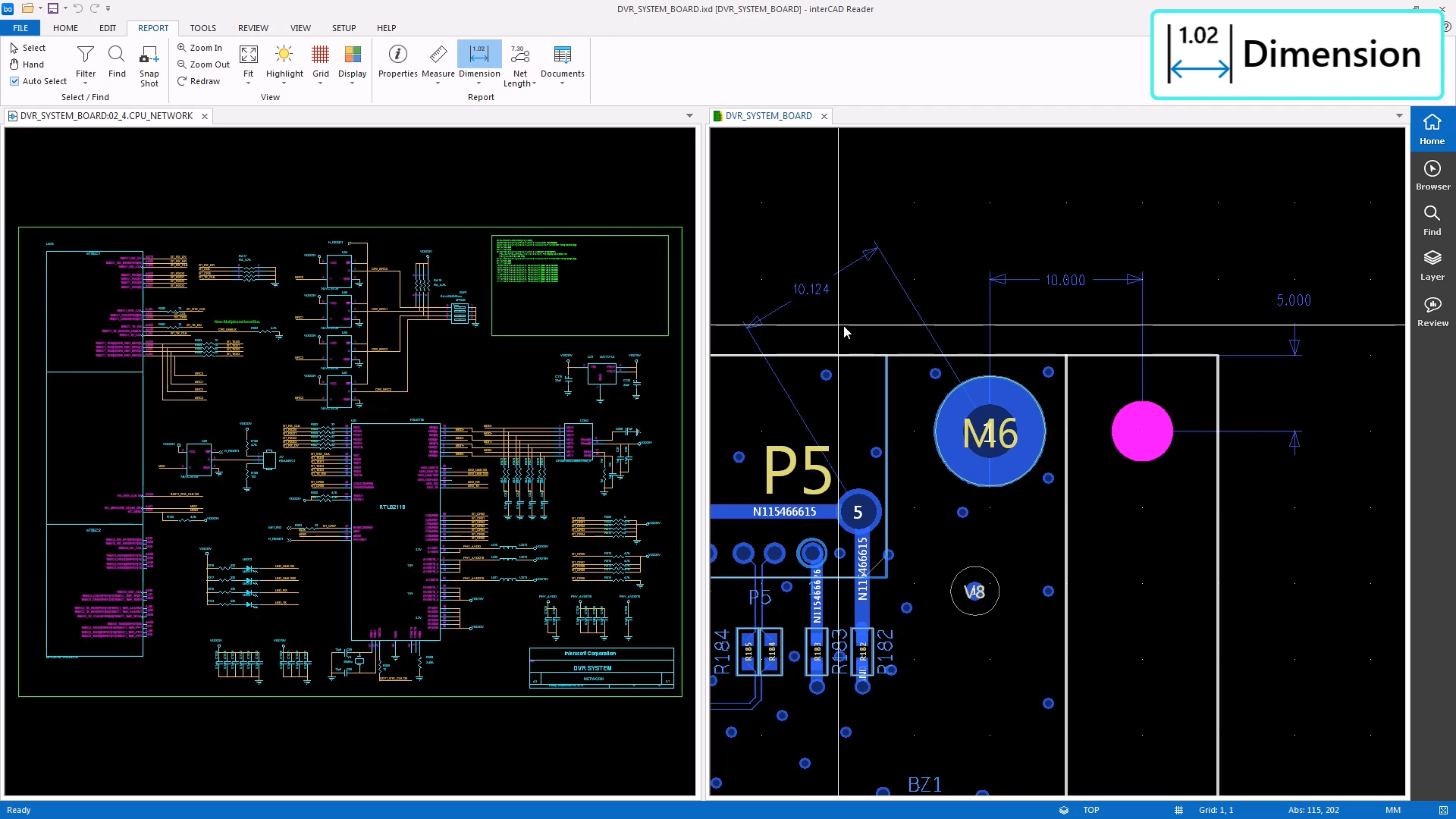
Task: Click the Fit view icon
Action: [248, 55]
